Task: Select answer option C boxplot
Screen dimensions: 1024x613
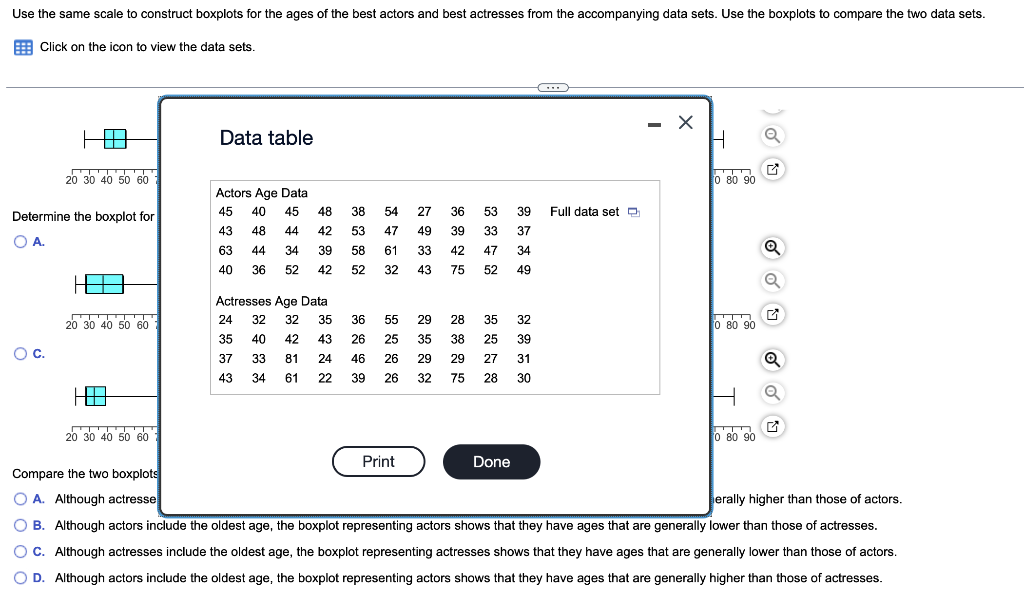Action: tap(19, 353)
